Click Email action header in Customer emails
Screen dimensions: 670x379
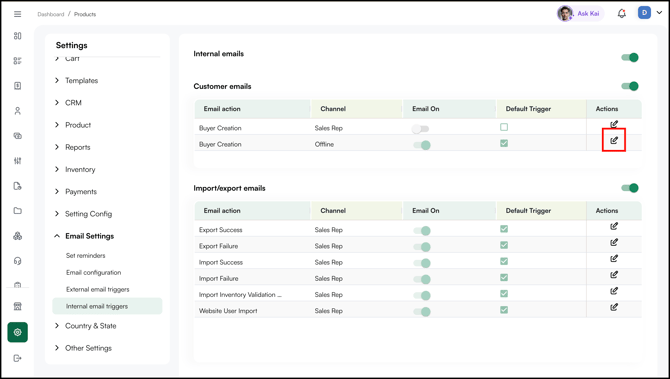point(222,109)
